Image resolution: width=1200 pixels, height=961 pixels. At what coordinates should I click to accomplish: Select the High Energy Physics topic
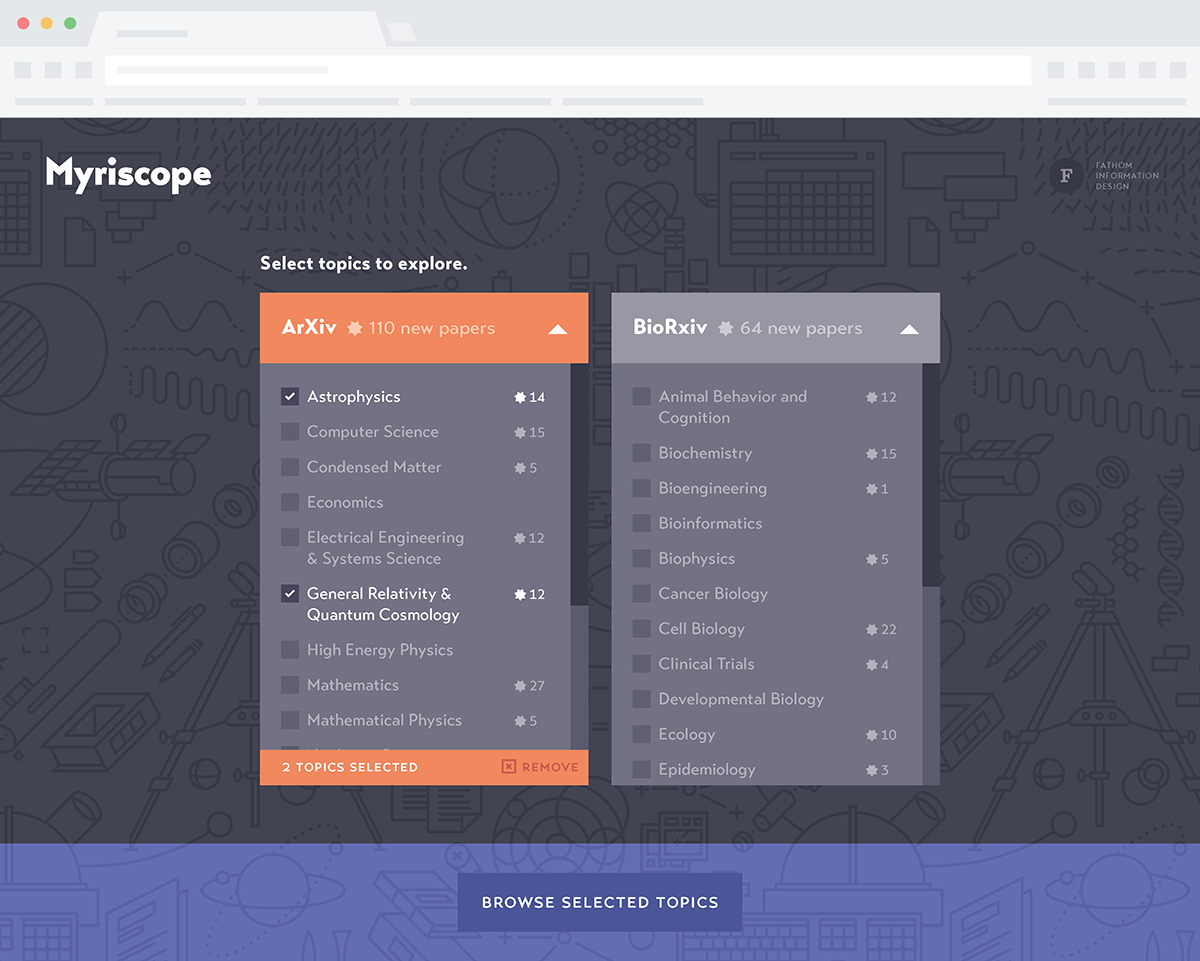pyautogui.click(x=379, y=650)
